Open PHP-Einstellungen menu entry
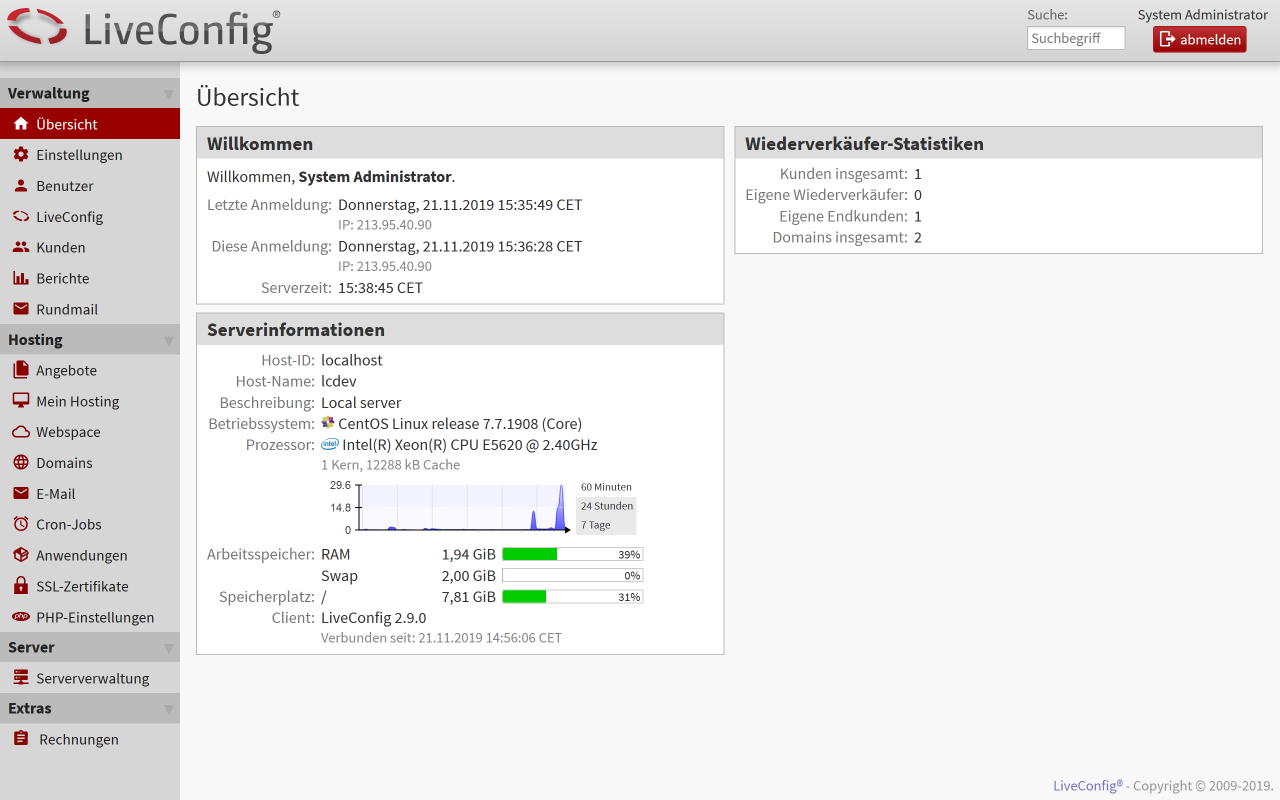 90,617
